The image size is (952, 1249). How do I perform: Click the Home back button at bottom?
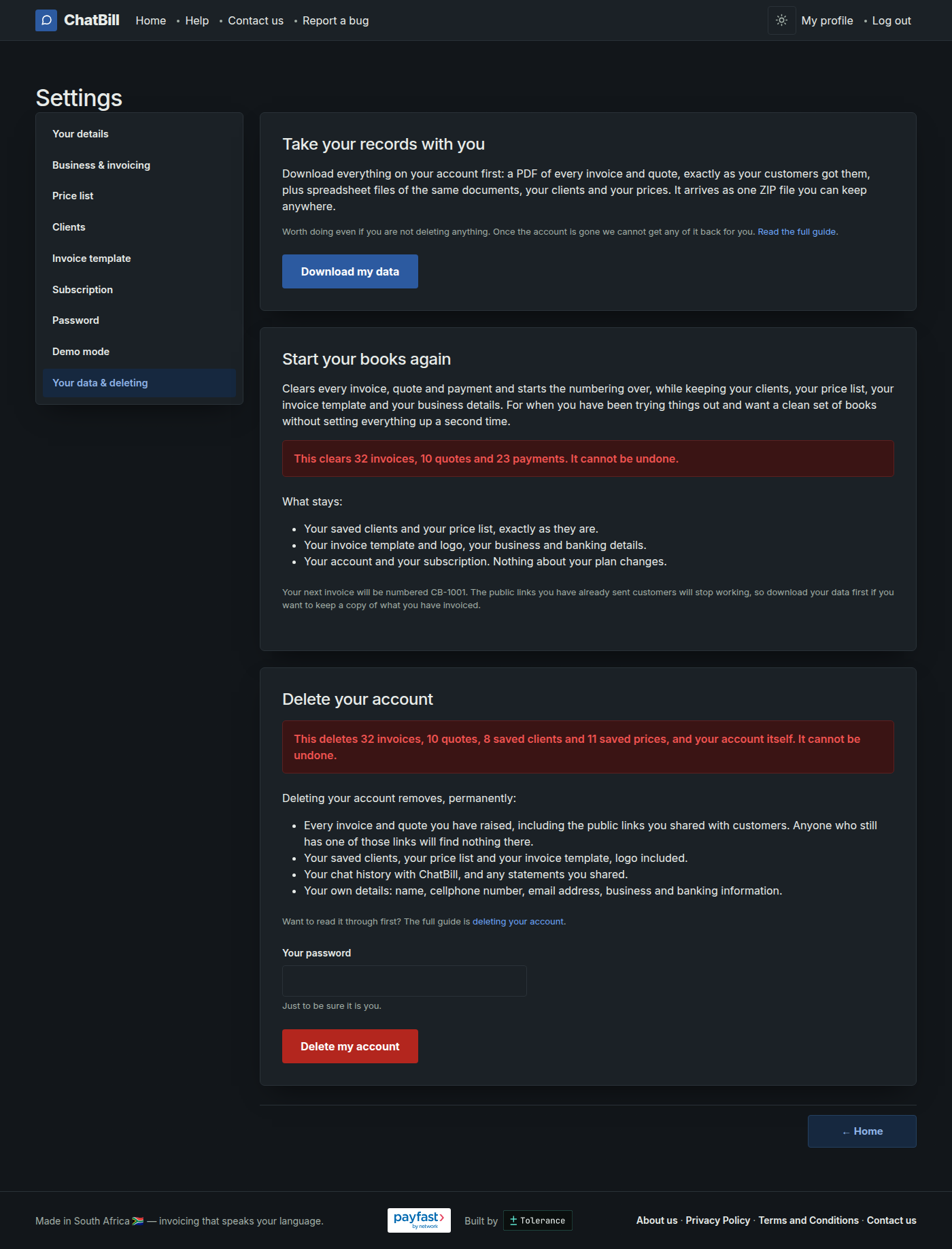[862, 1131]
